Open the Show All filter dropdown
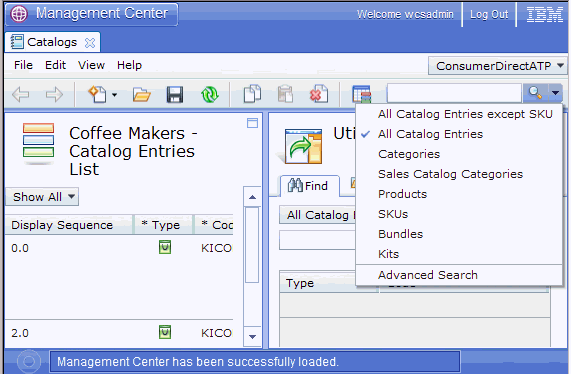Image resolution: width=571 pixels, height=374 pixels. tap(42, 197)
